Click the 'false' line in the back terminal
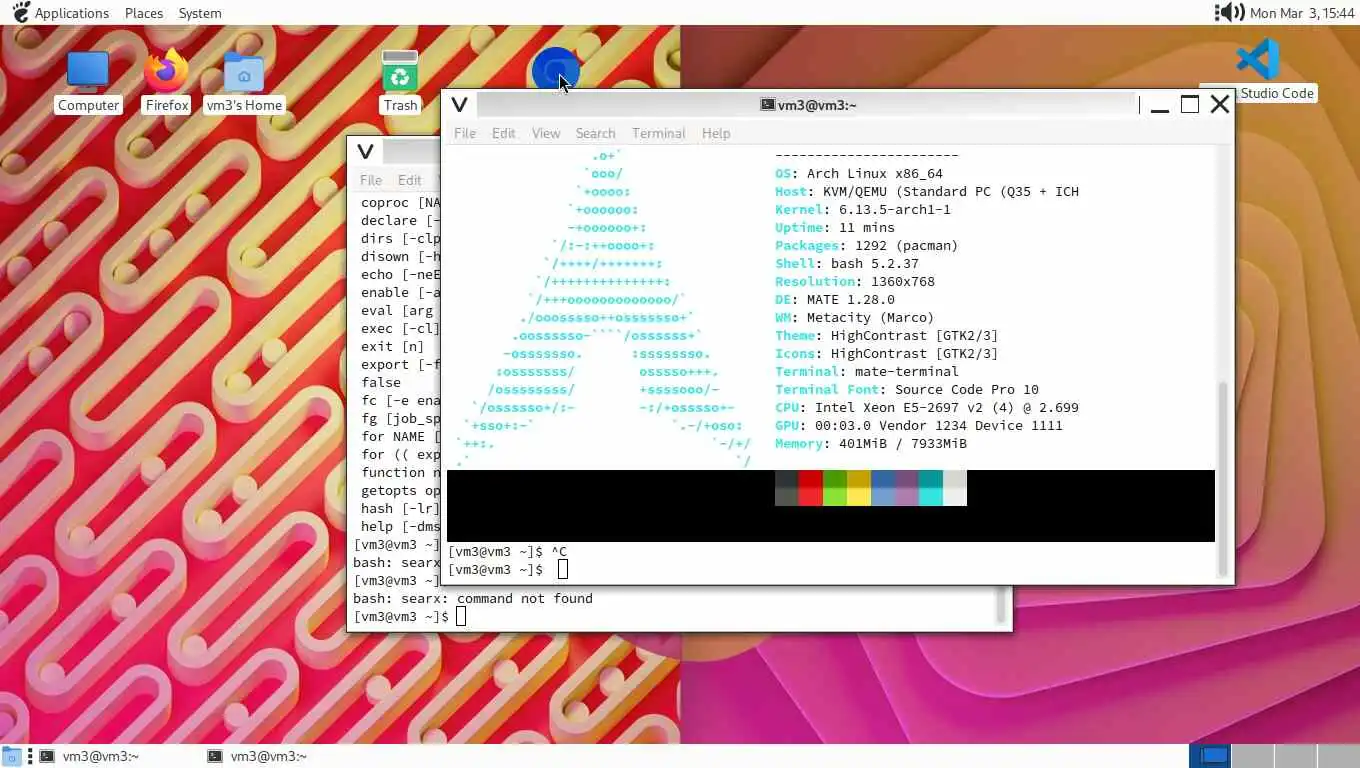Screen dimensions: 1360x768 click(381, 382)
